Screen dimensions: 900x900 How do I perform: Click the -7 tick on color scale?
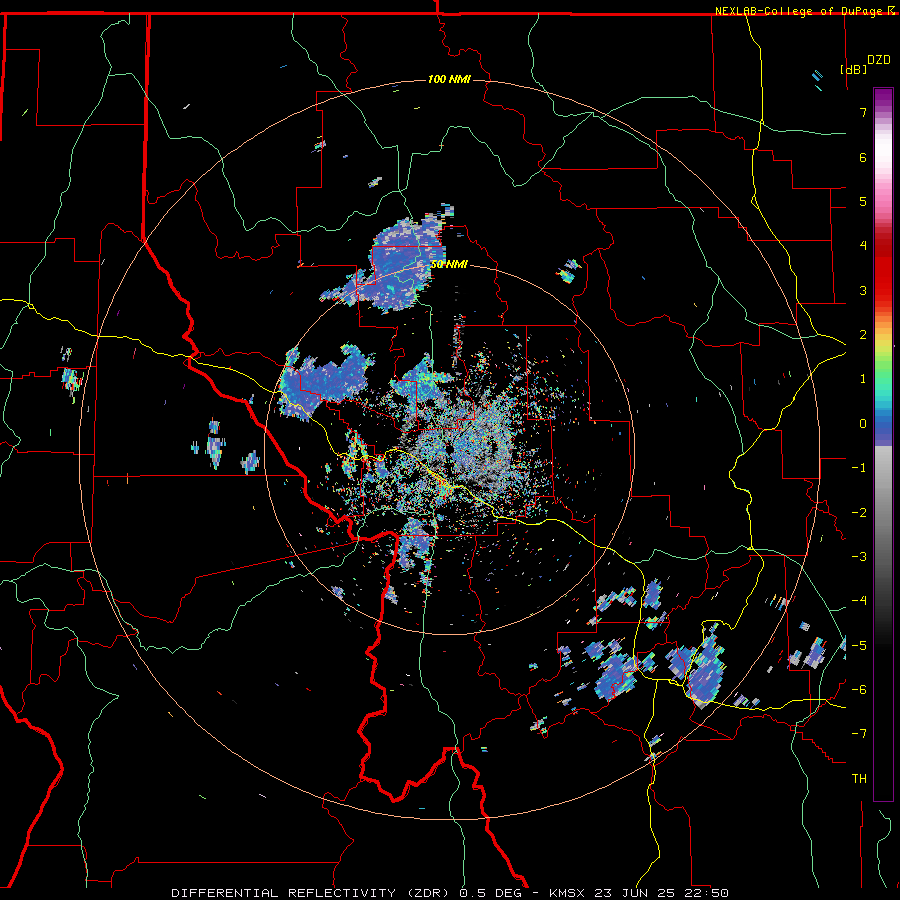pos(859,734)
